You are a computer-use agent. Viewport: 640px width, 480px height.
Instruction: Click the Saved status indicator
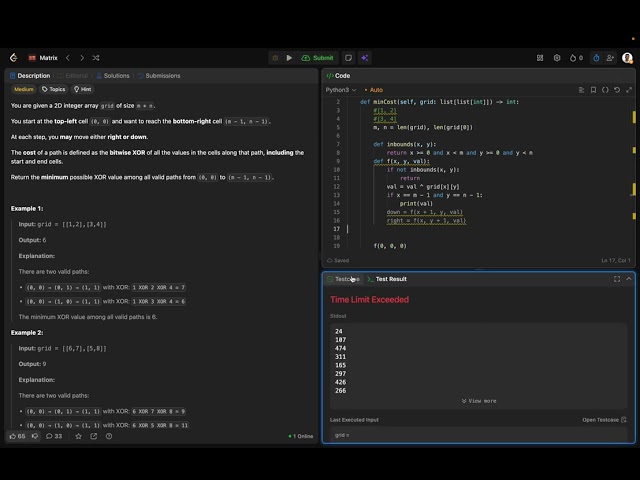(x=338, y=260)
